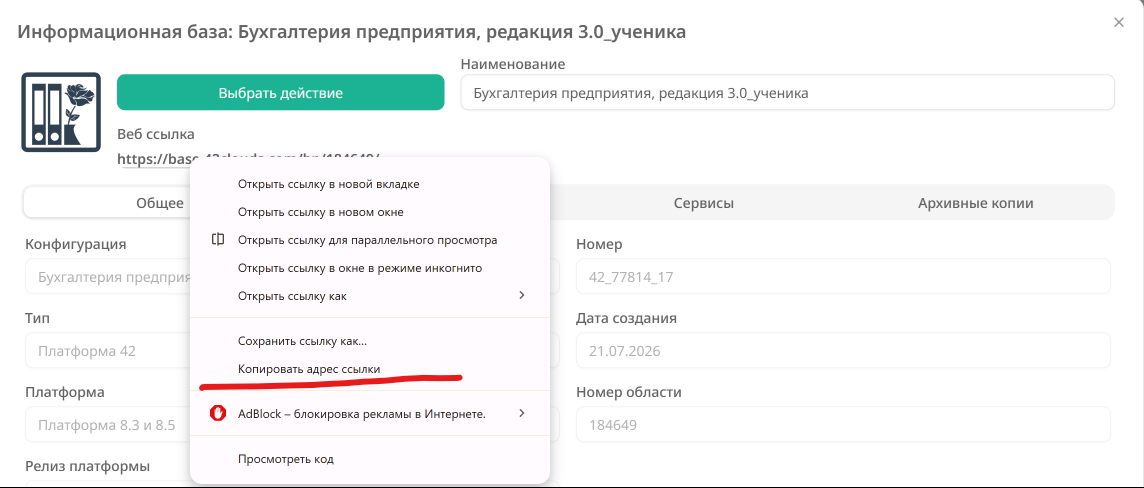Expand the AdBlock submenu arrow
1144x488 pixels.
click(x=522, y=414)
